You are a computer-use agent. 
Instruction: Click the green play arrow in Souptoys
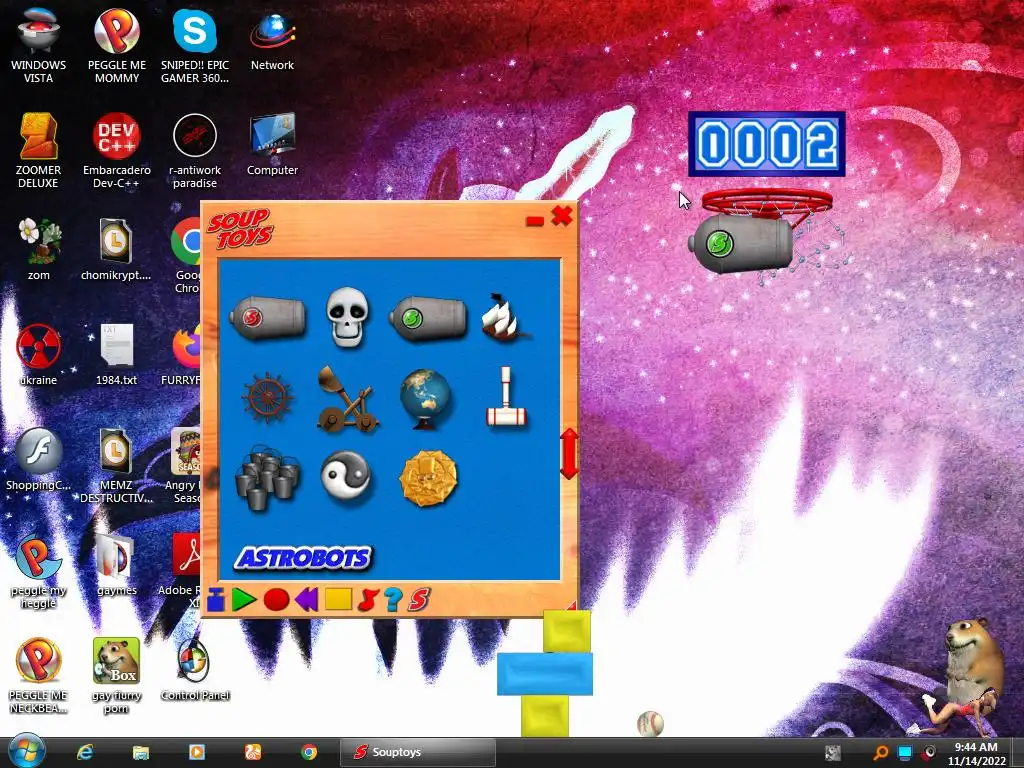coord(244,600)
